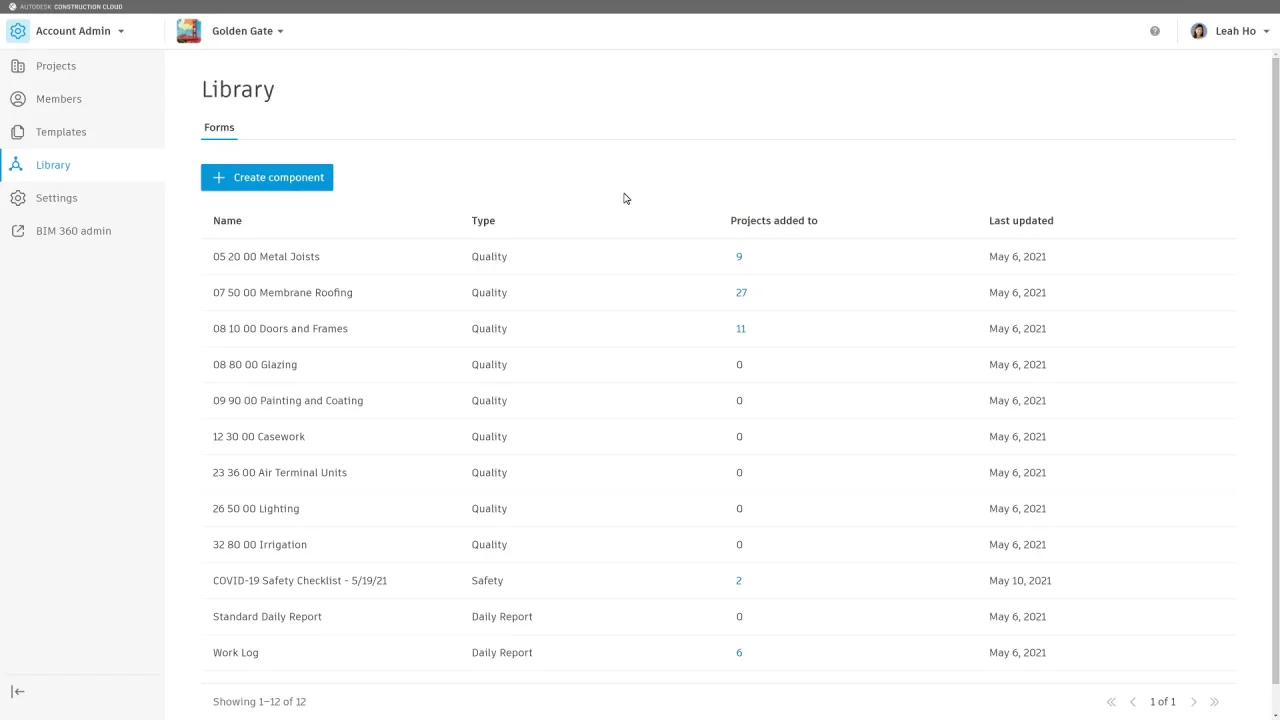This screenshot has height=720, width=1280.
Task: Click the Create component button
Action: click(267, 177)
